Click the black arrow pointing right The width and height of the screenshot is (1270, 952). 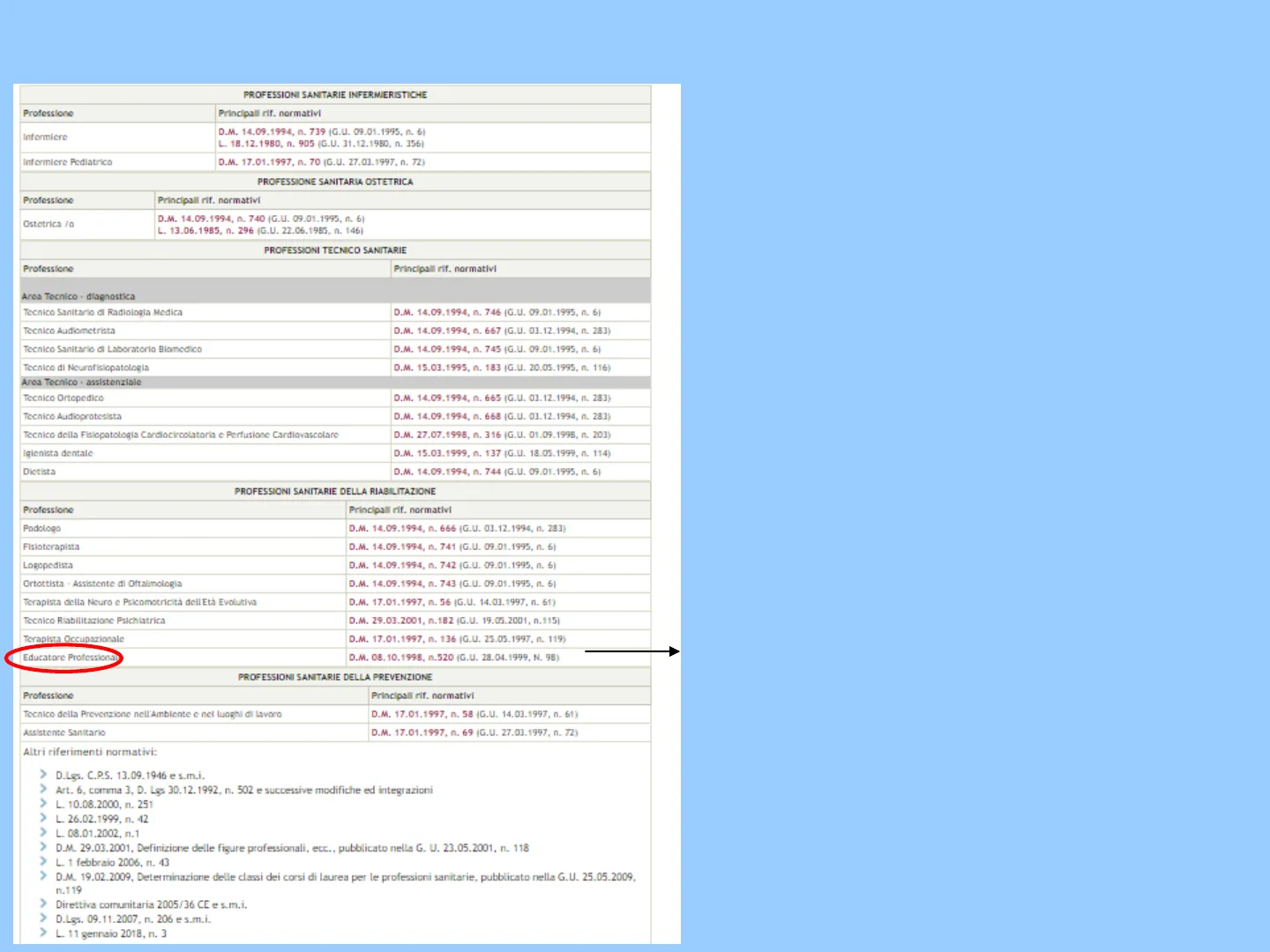pyautogui.click(x=631, y=651)
